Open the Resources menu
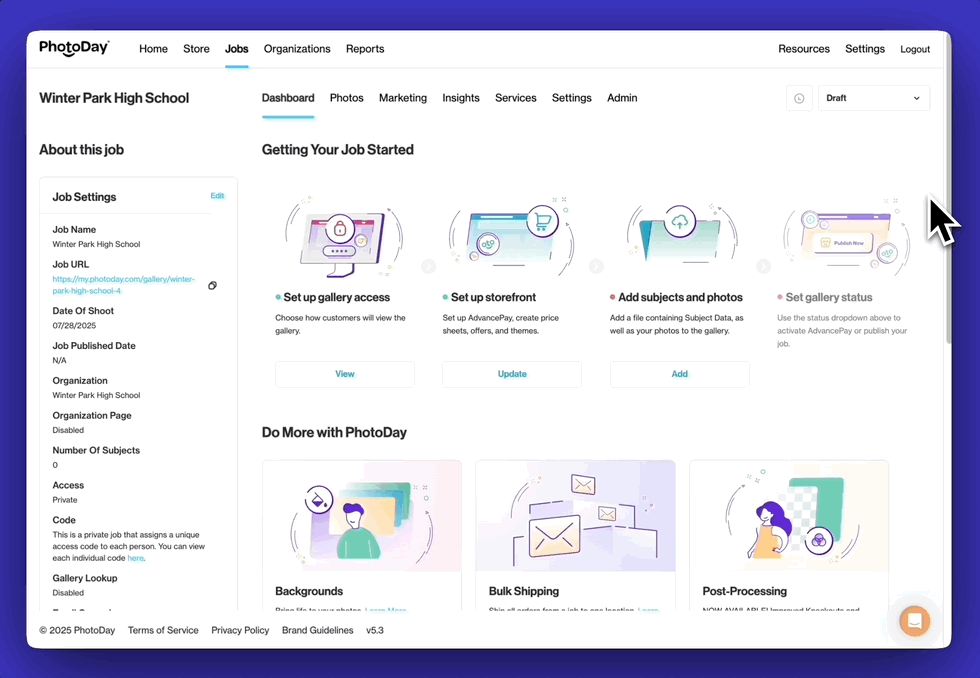The width and height of the screenshot is (980, 678). 804,49
